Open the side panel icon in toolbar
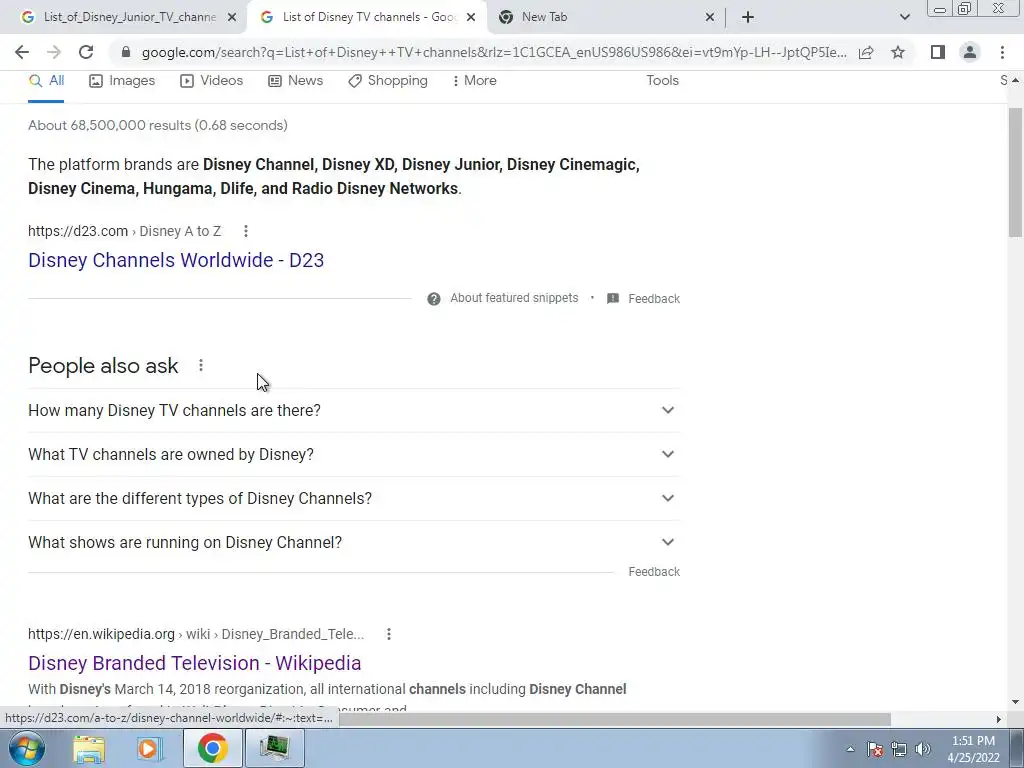 coord(938,52)
